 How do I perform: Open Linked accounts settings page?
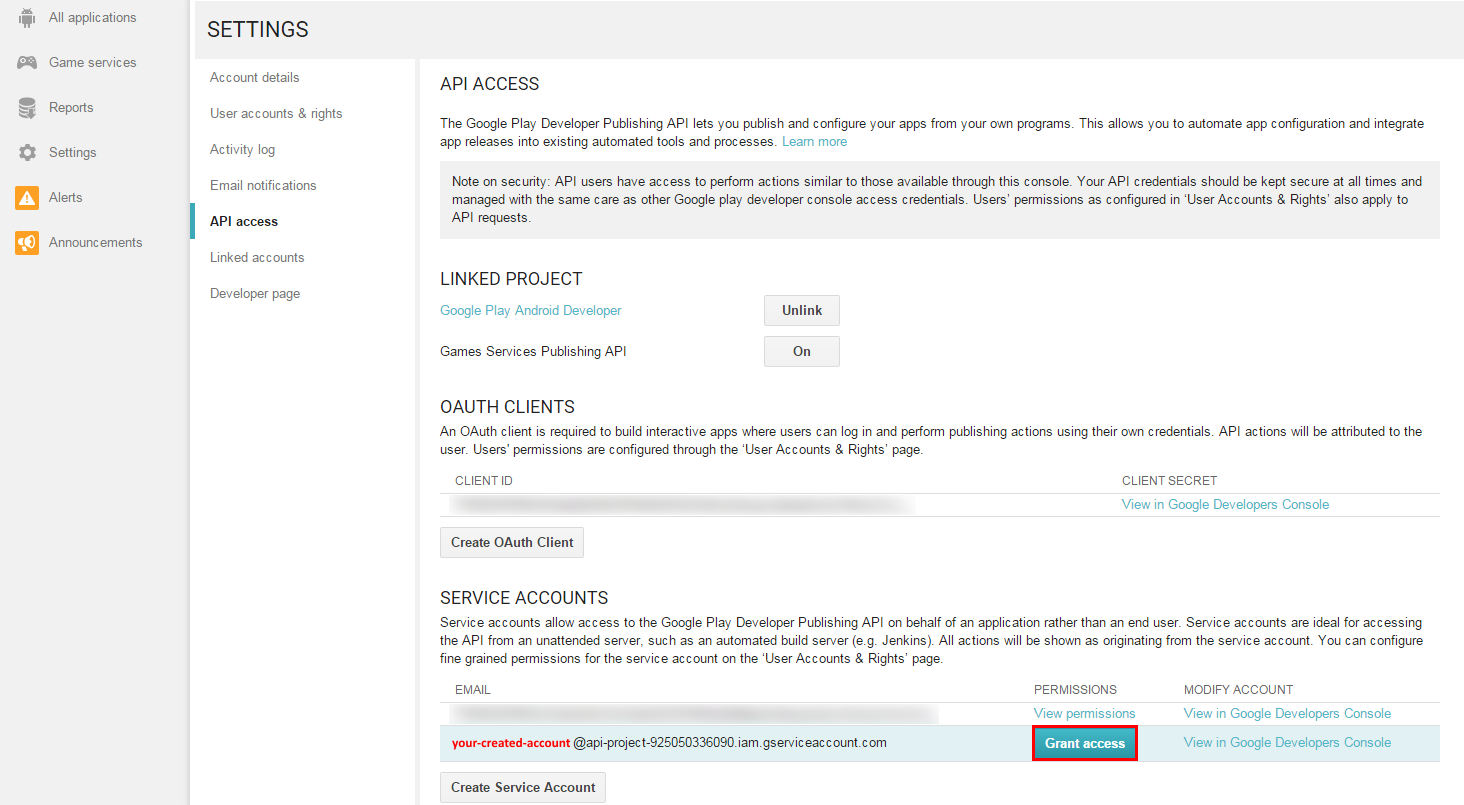click(x=257, y=257)
